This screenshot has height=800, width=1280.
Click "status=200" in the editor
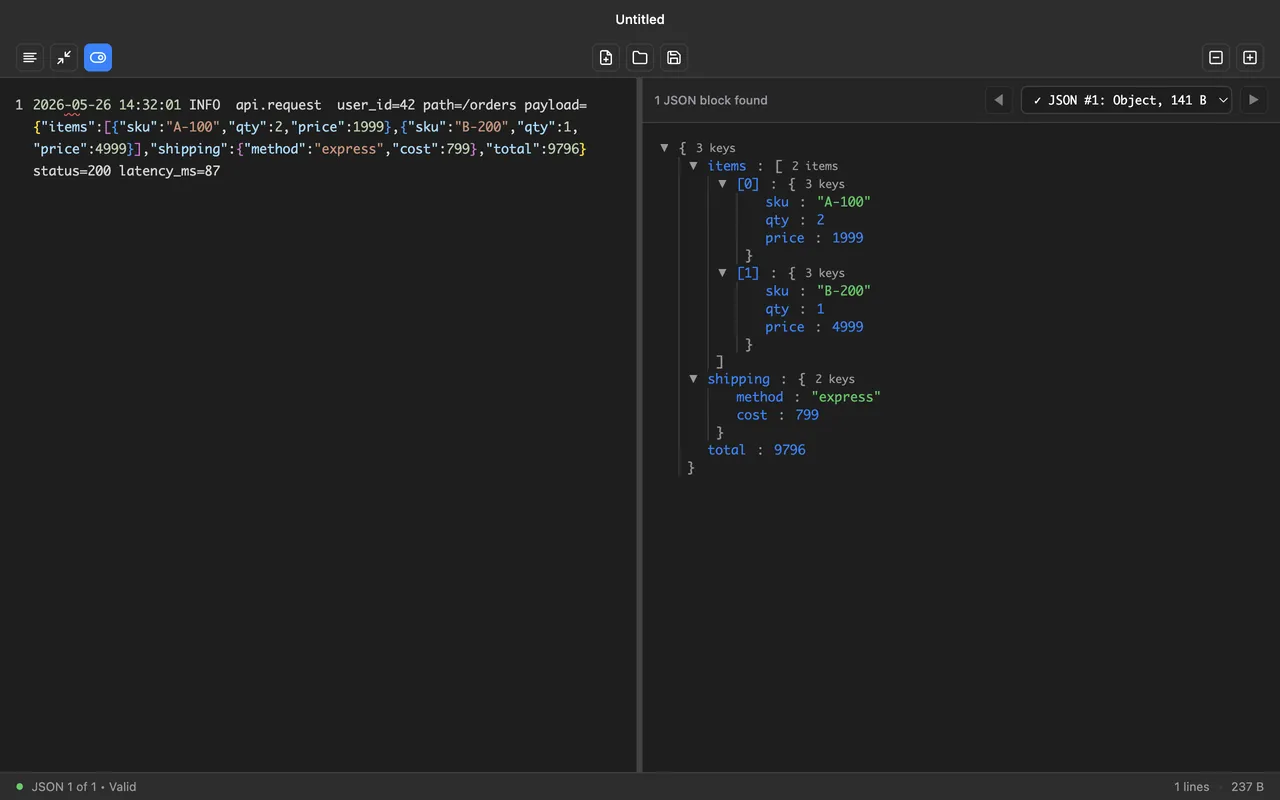[72, 171]
